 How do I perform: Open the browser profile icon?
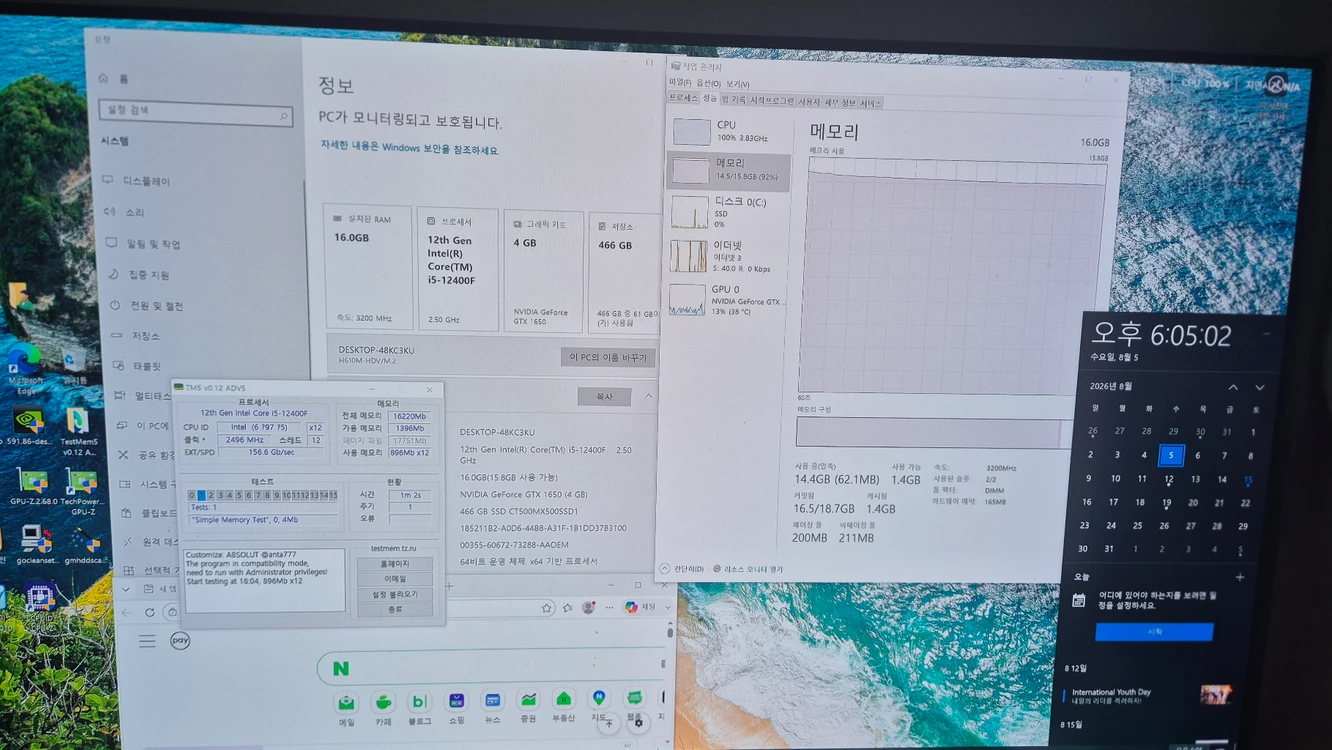tap(588, 607)
